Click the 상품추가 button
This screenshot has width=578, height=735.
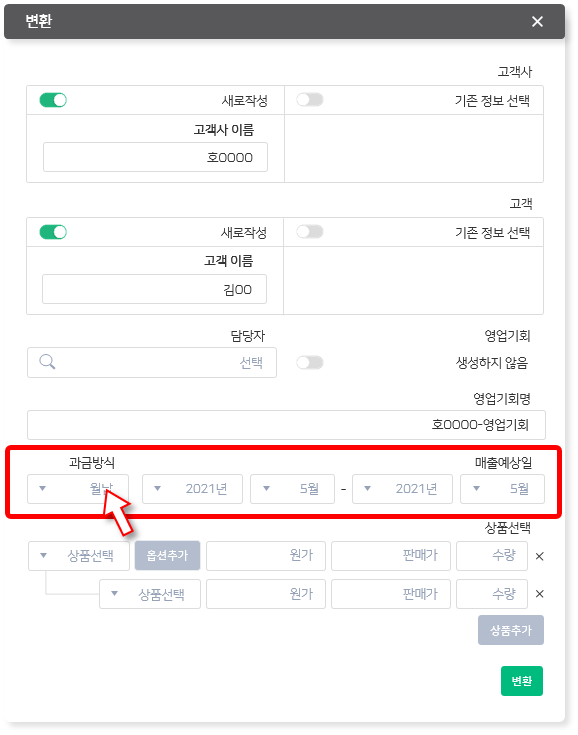point(511,630)
